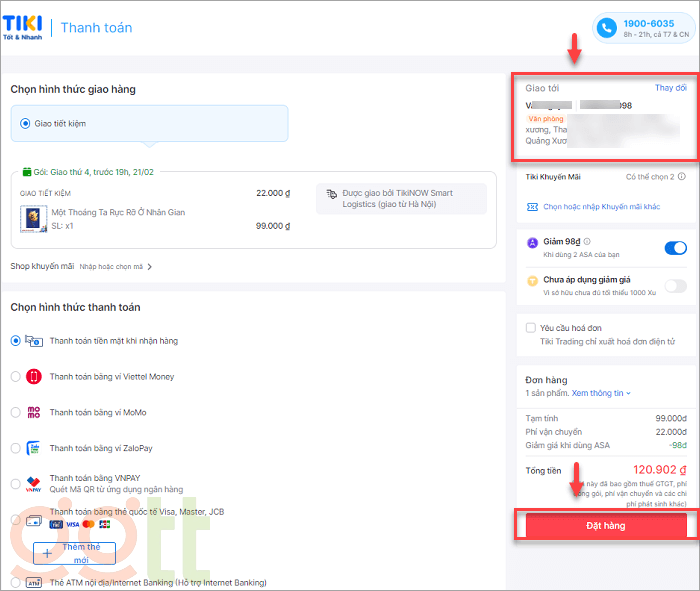The width and height of the screenshot is (700, 591).
Task: Click the Viettel Money icon
Action: click(32, 376)
